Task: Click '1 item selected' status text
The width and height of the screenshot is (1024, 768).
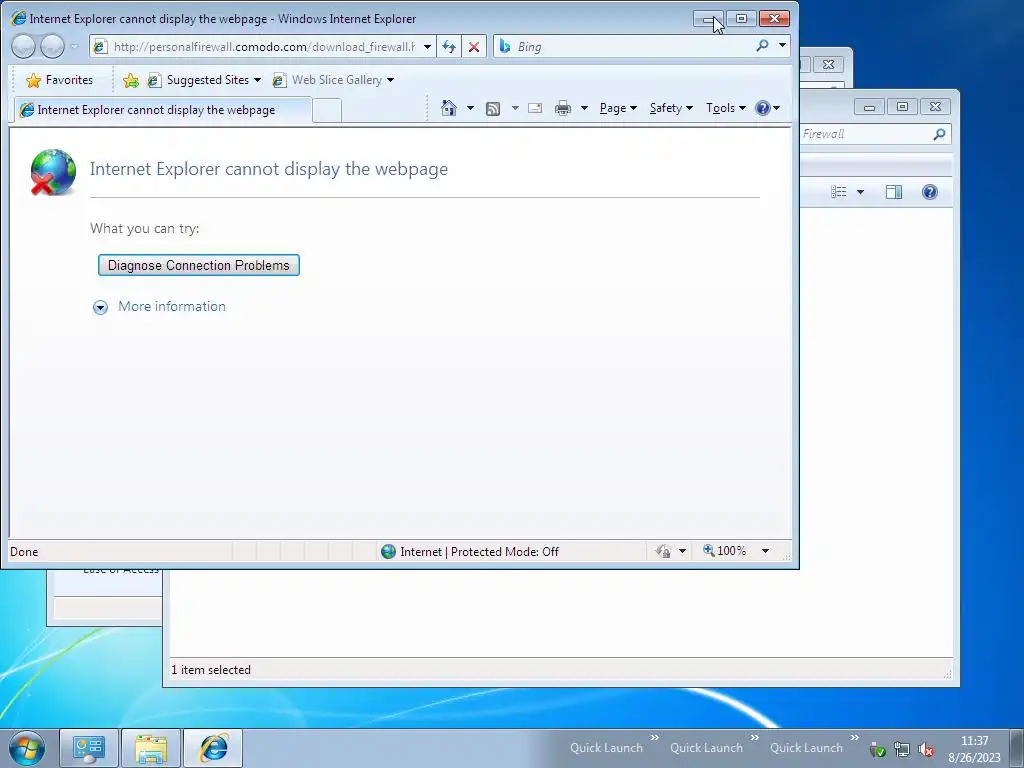Action: click(x=211, y=670)
